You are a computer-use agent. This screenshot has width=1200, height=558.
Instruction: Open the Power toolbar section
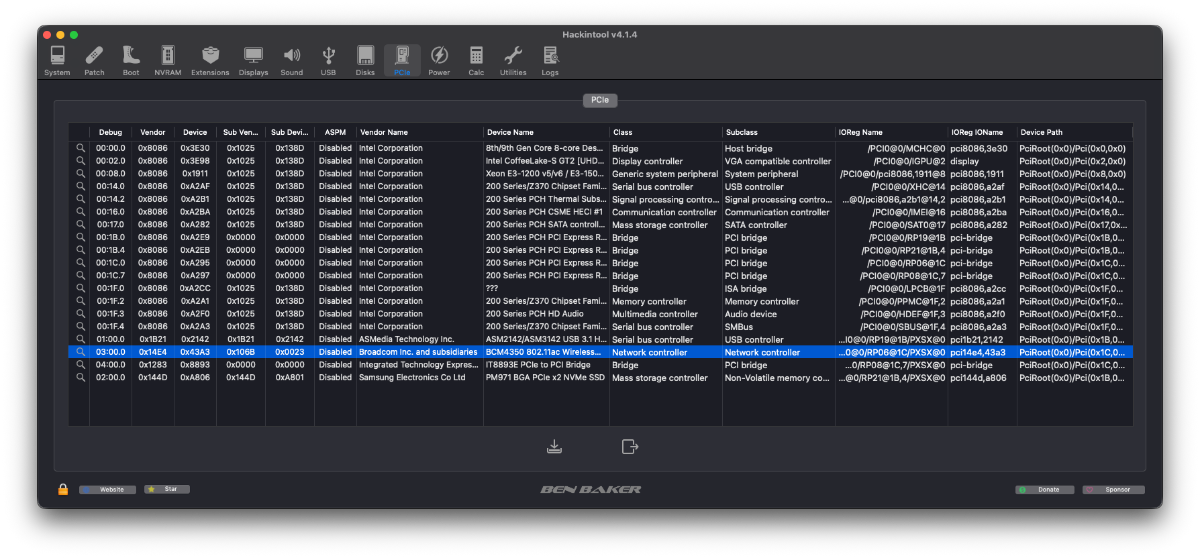(439, 60)
